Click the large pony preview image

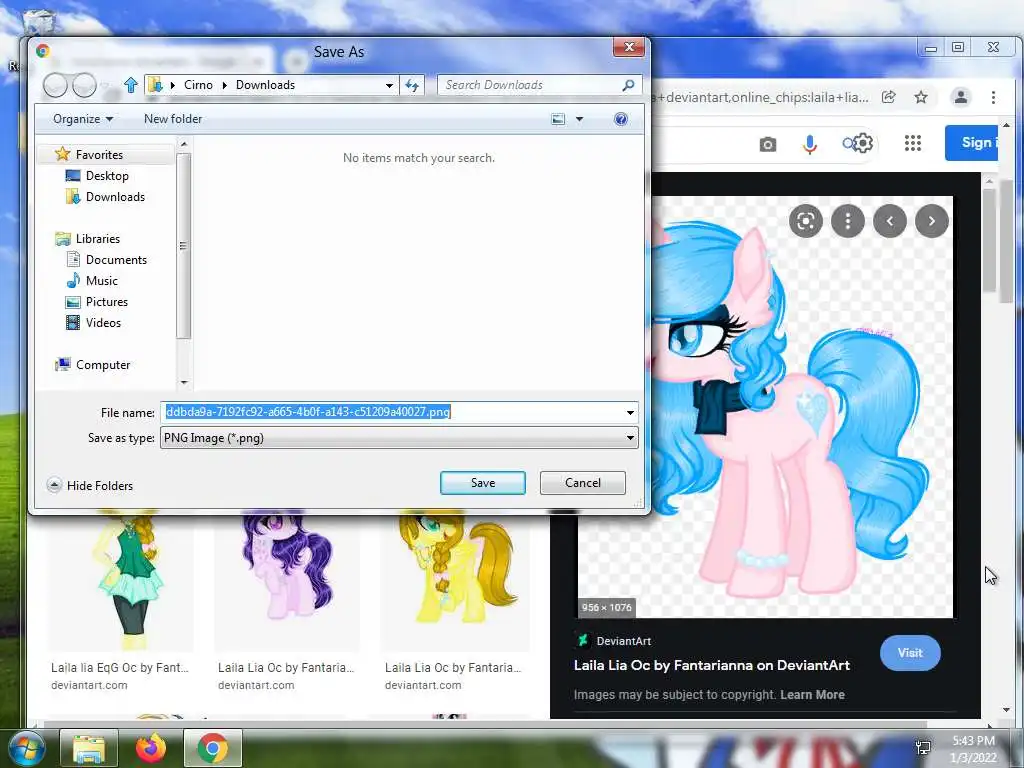tap(802, 405)
